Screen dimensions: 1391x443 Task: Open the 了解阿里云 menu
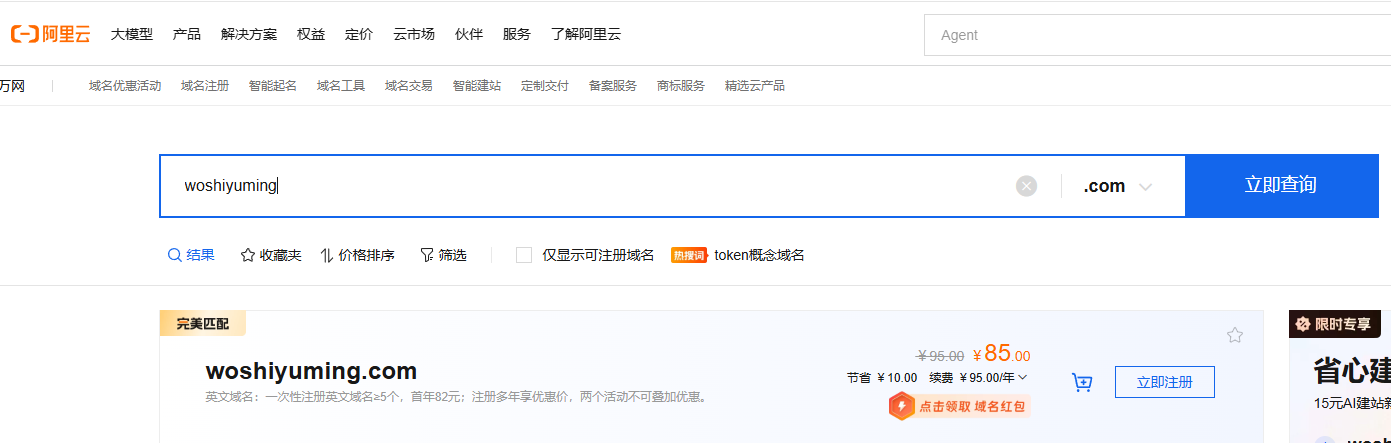[586, 34]
